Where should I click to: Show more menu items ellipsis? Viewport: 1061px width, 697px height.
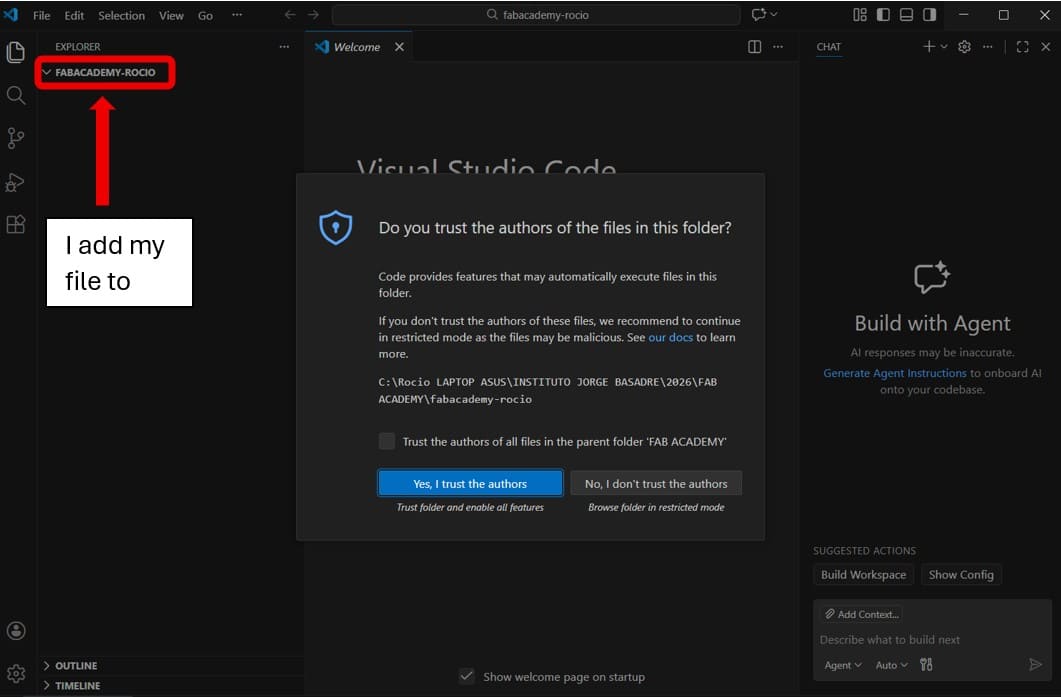[237, 14]
